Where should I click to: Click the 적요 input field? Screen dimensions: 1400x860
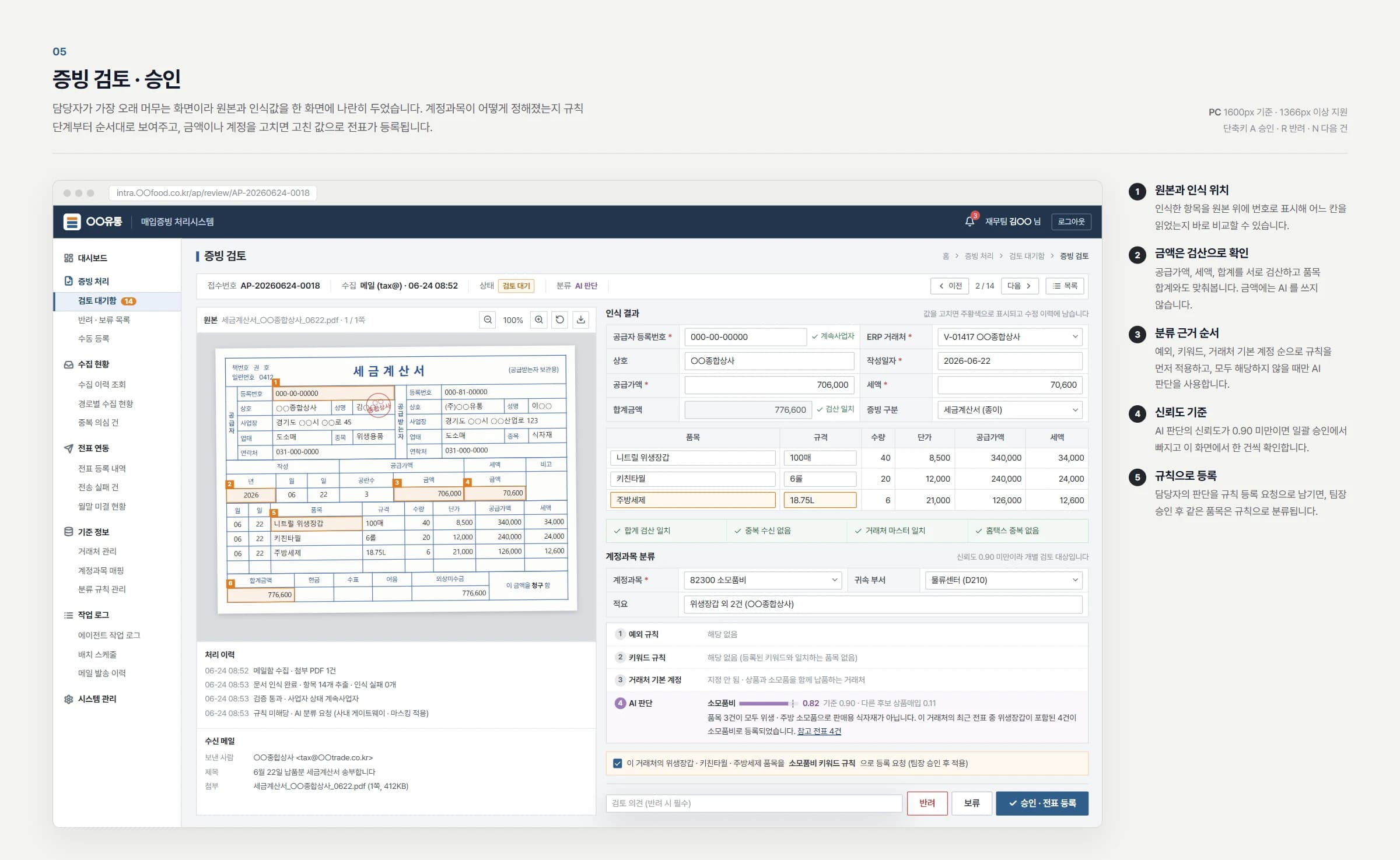coord(883,603)
